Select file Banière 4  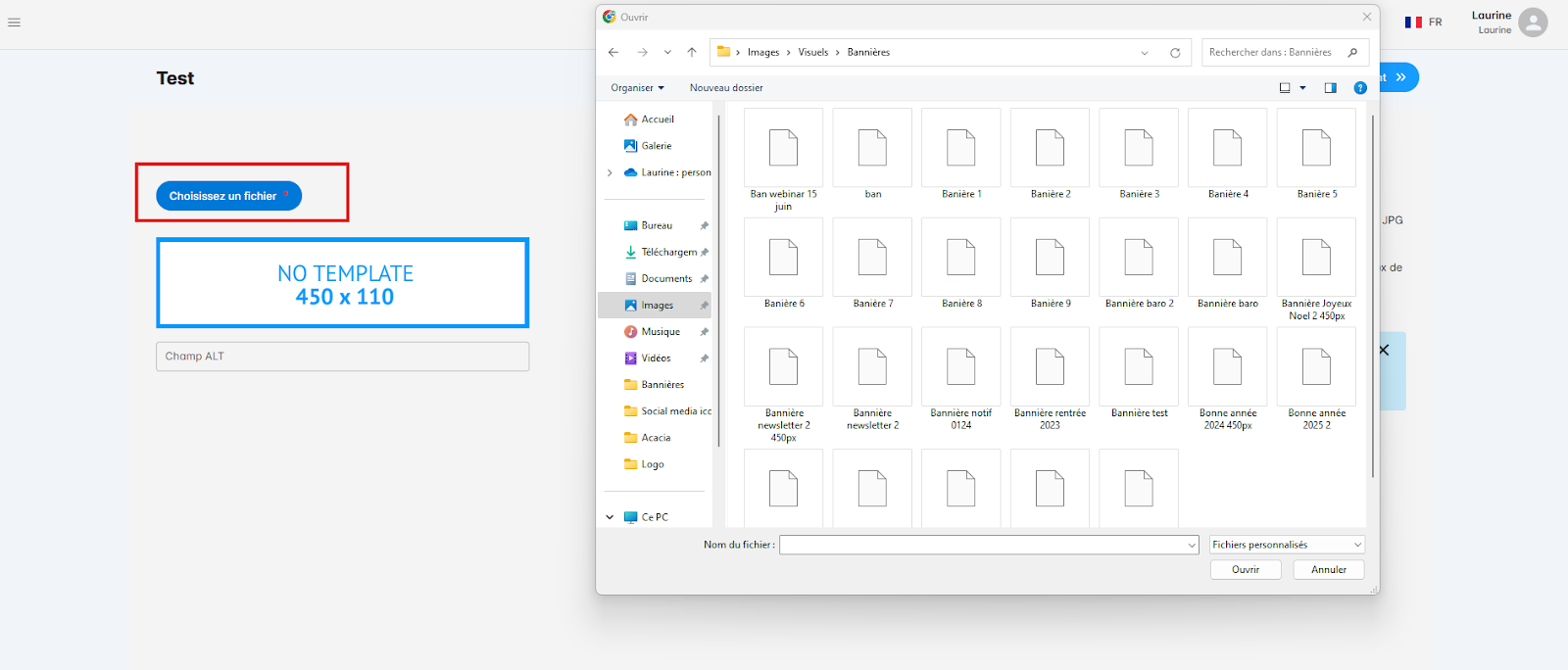tap(1228, 154)
